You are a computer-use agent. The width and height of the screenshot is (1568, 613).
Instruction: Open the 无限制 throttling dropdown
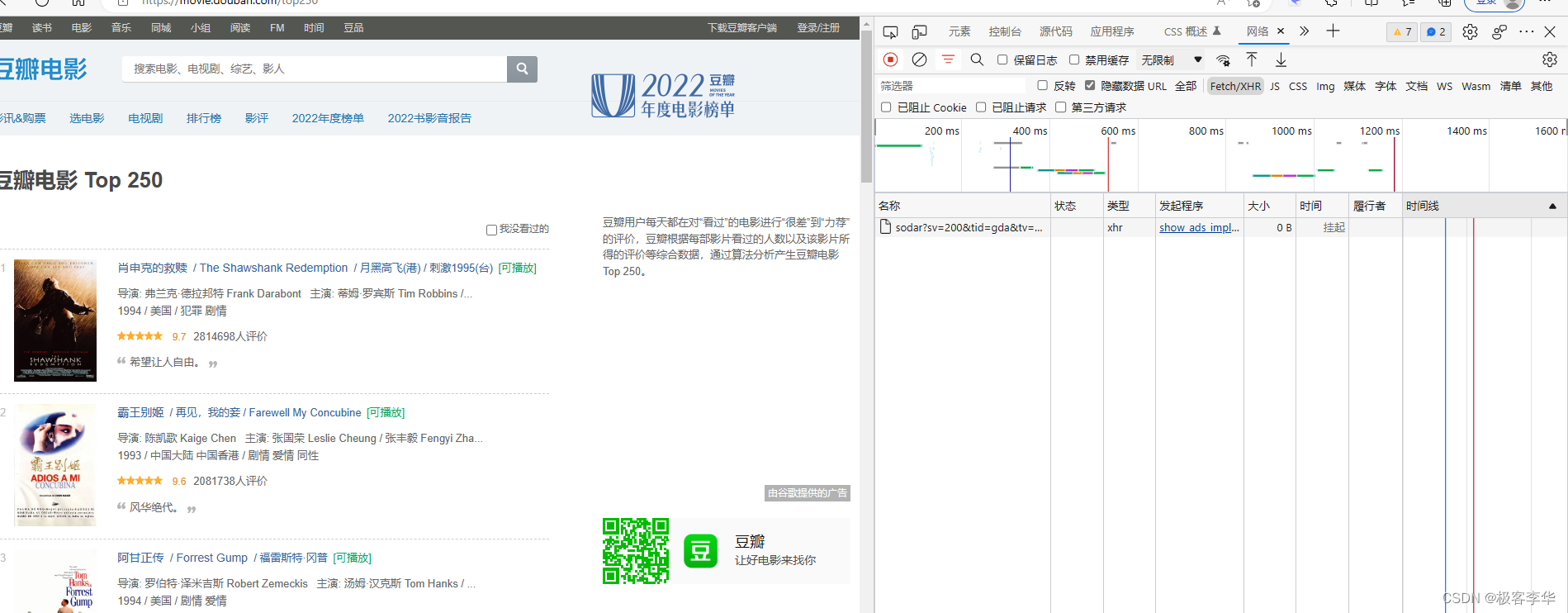1171,59
